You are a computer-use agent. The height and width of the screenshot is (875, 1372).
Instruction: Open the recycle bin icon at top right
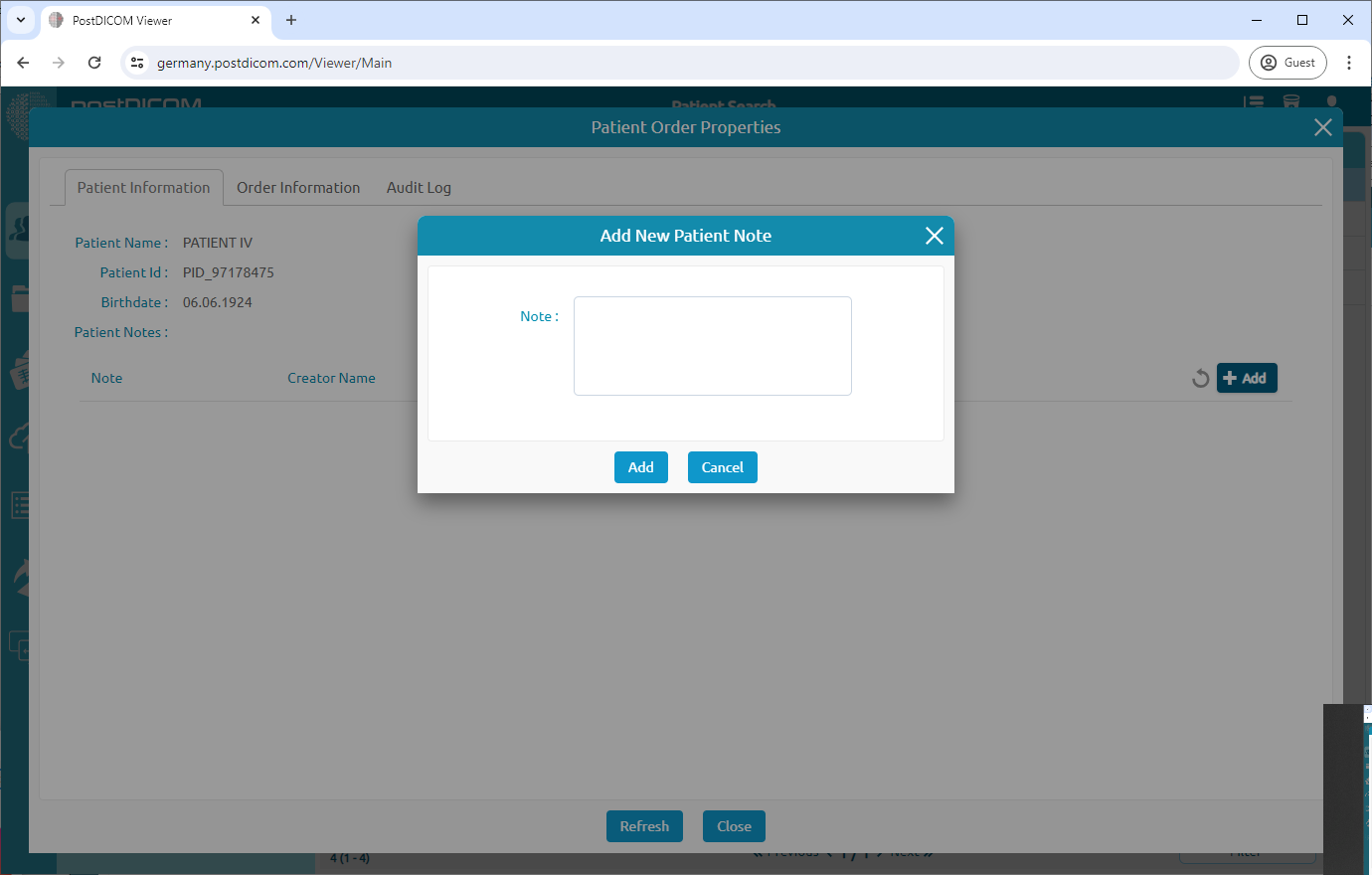tap(1291, 101)
